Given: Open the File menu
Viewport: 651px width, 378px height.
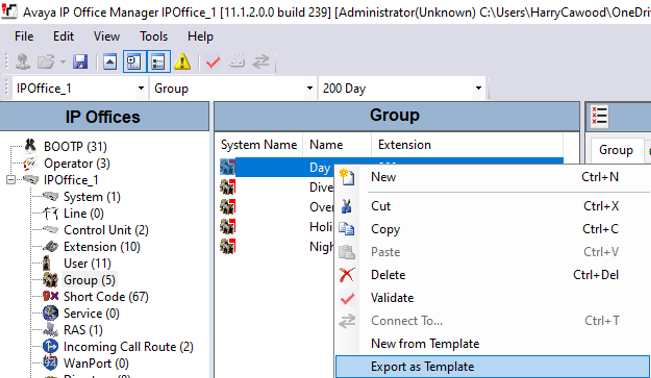Looking at the screenshot, I should 24,37.
